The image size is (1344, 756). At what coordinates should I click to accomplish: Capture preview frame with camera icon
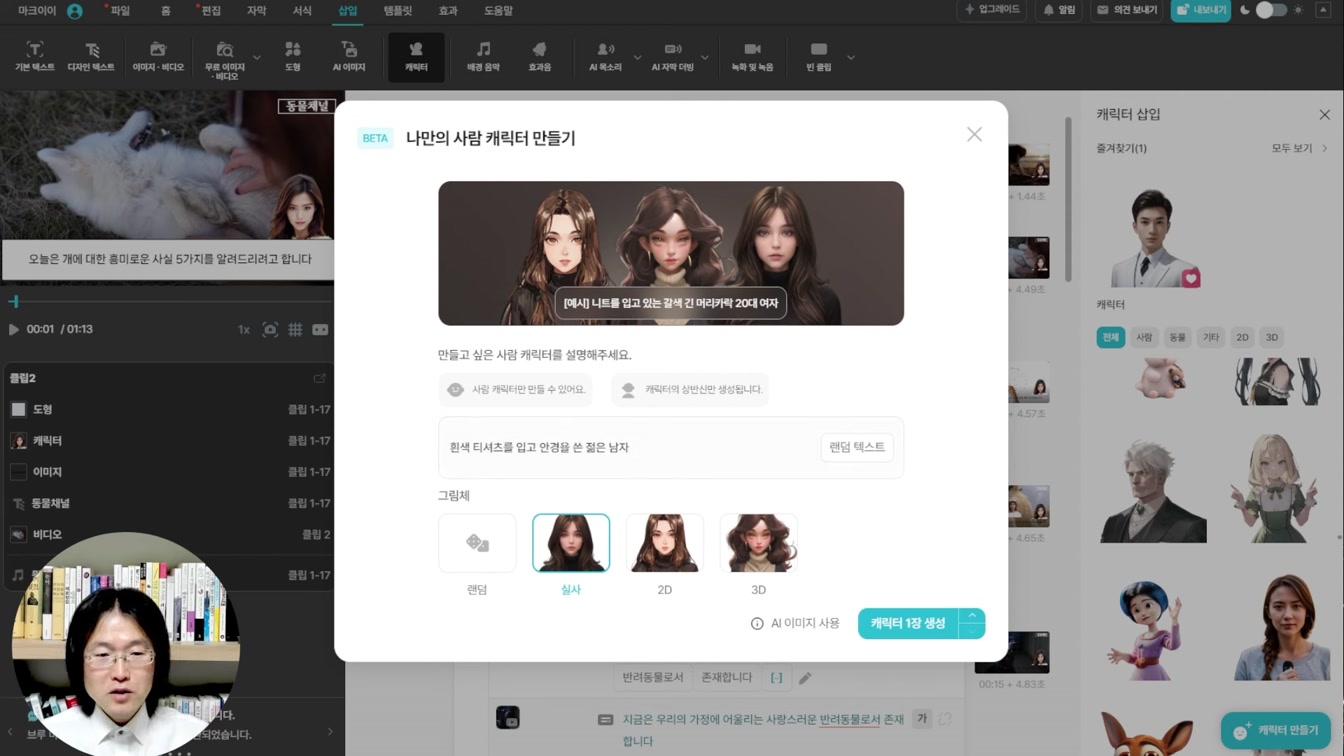click(270, 329)
